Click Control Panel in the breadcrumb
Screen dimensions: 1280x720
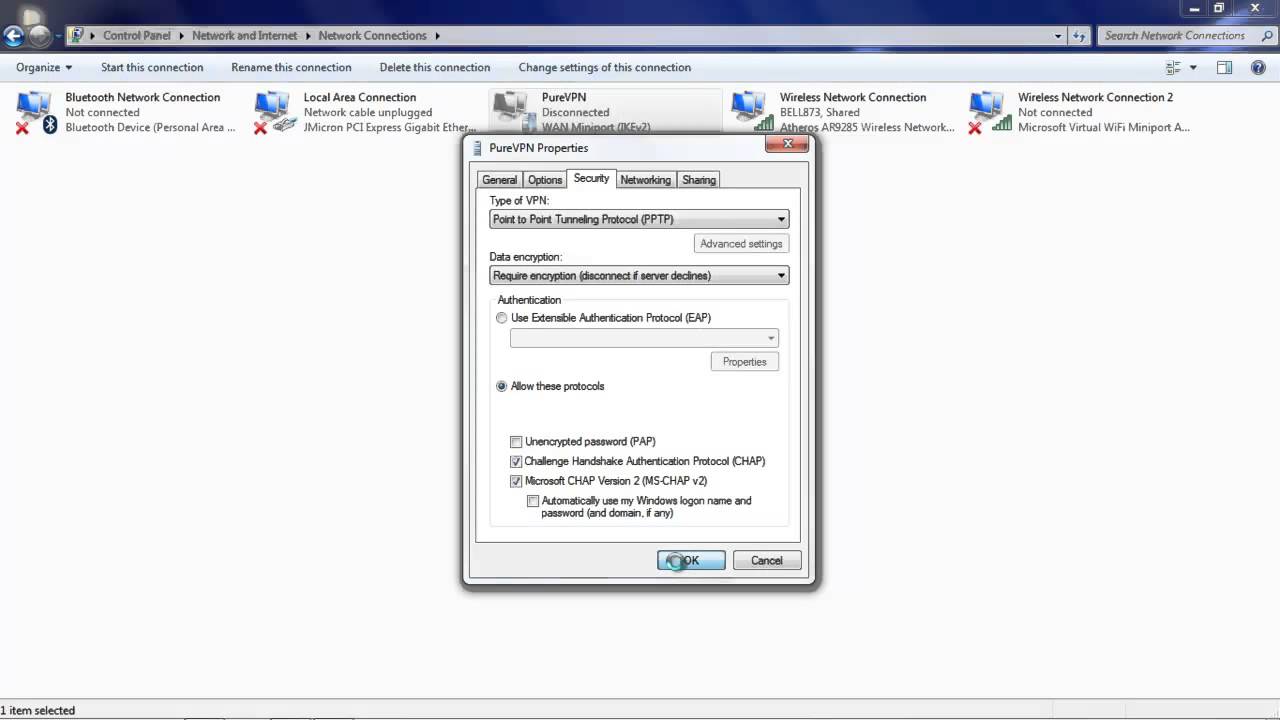click(137, 36)
